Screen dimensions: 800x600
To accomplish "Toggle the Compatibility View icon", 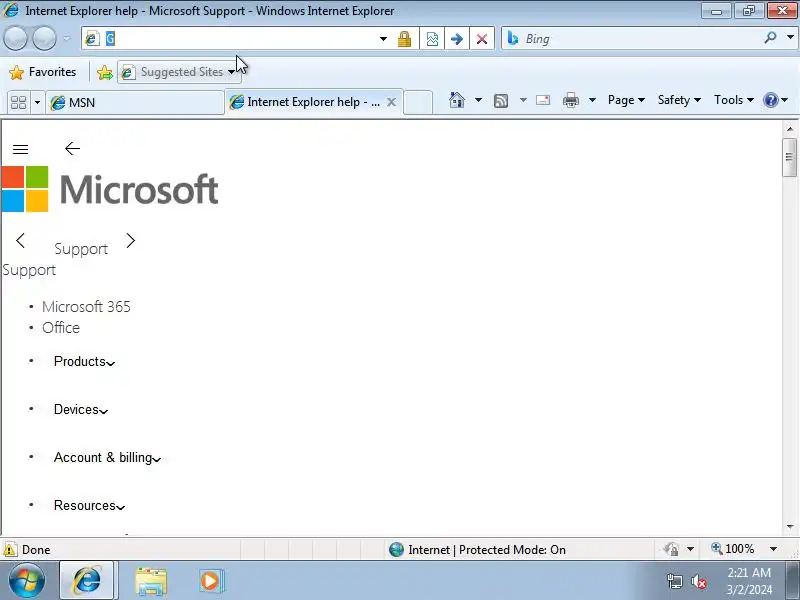I will (432, 39).
